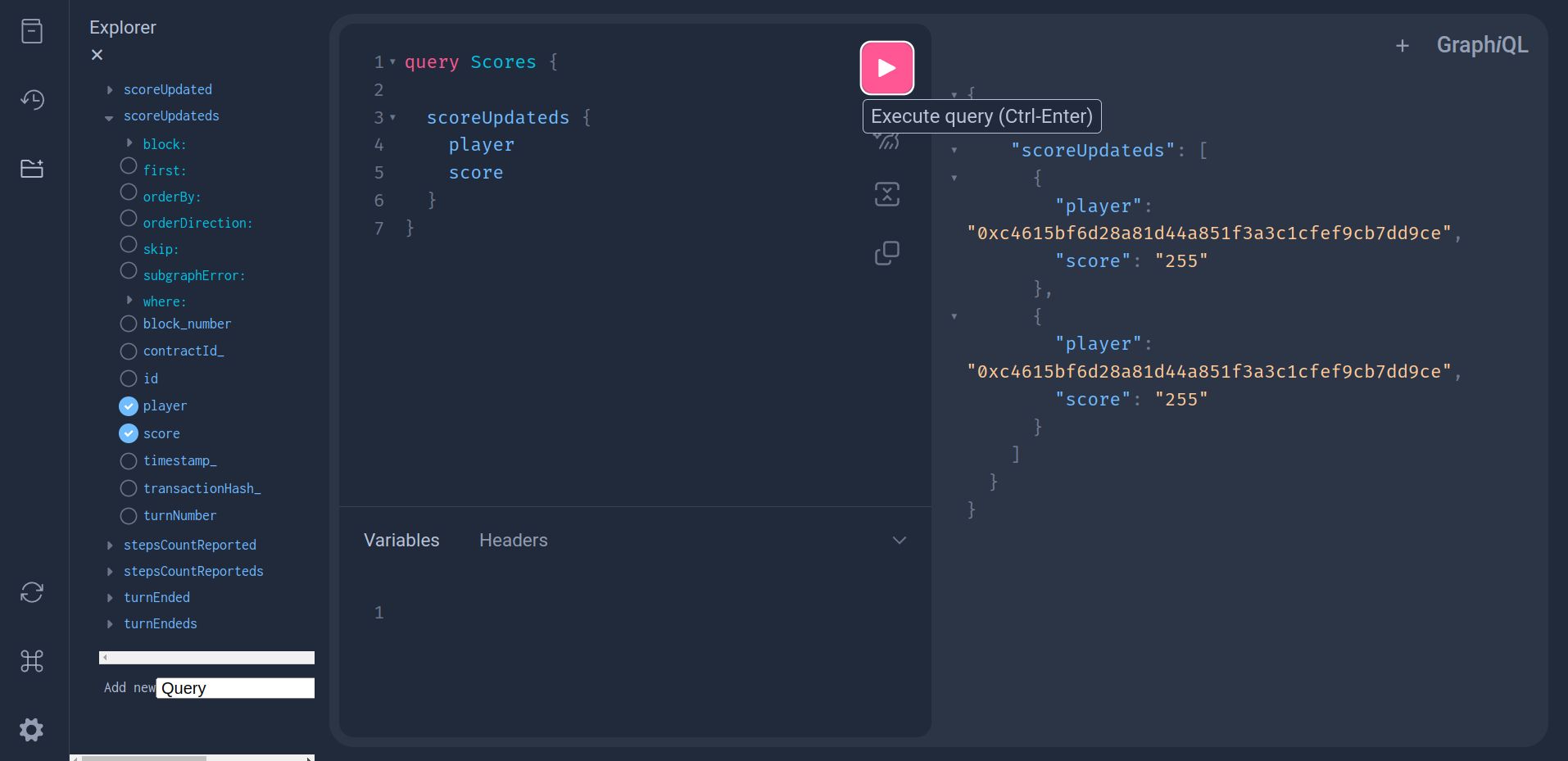
Task: Expand stepsCountReported node
Action: click(110, 546)
